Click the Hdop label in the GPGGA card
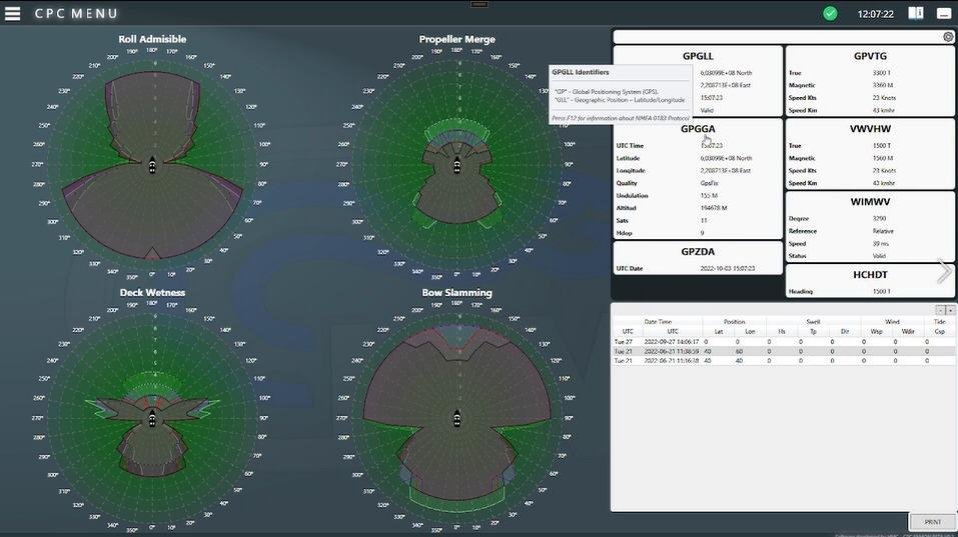The height and width of the screenshot is (537, 958). [x=624, y=233]
